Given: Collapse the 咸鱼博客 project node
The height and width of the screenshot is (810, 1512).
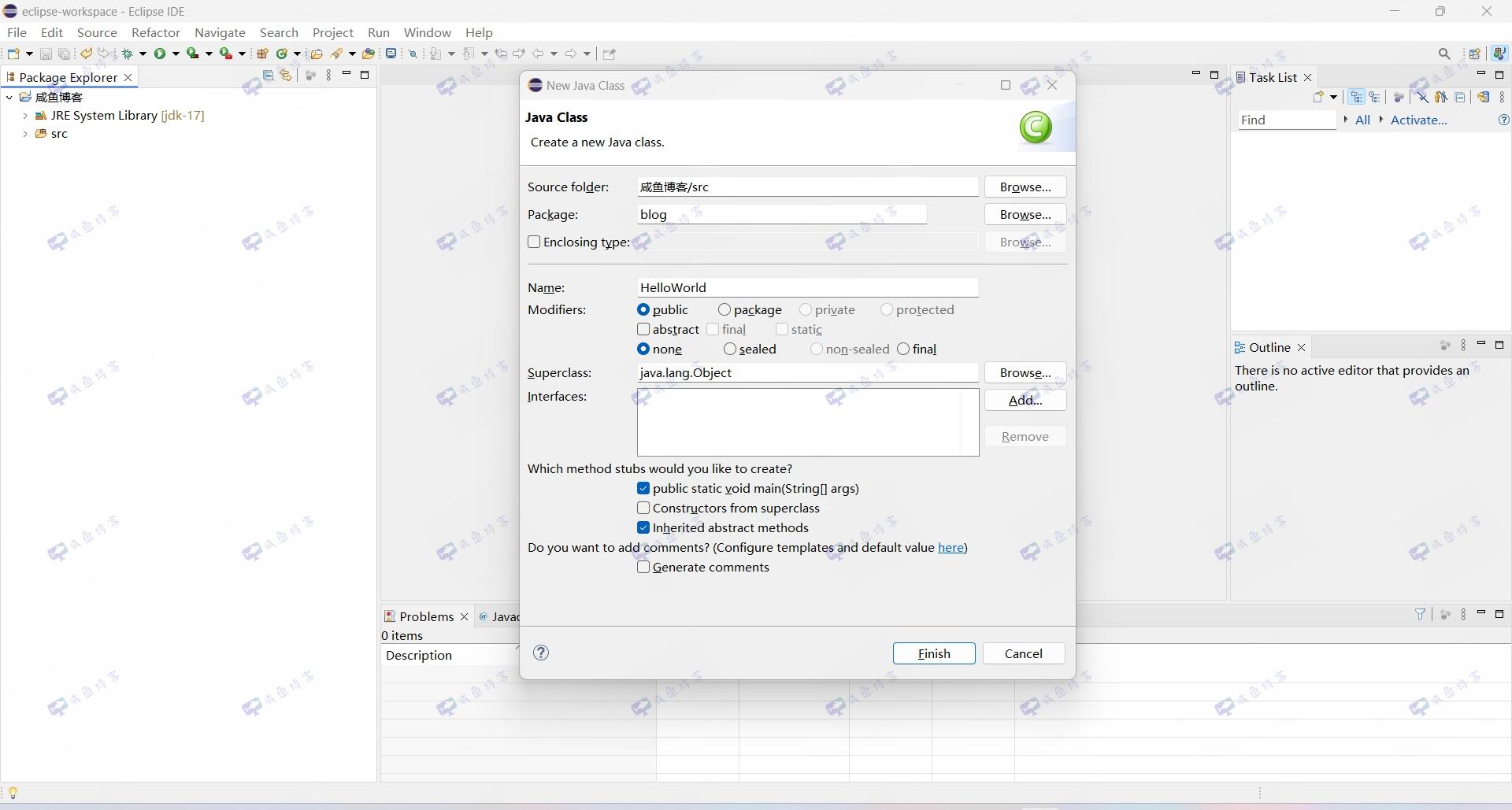Looking at the screenshot, I should (x=9, y=97).
